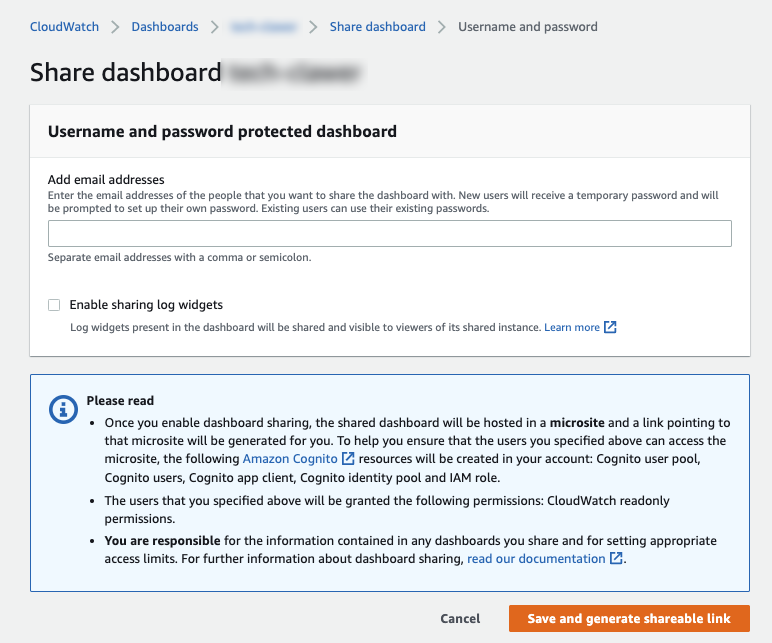Open the Learn more link
The height and width of the screenshot is (643, 772).
click(x=572, y=327)
